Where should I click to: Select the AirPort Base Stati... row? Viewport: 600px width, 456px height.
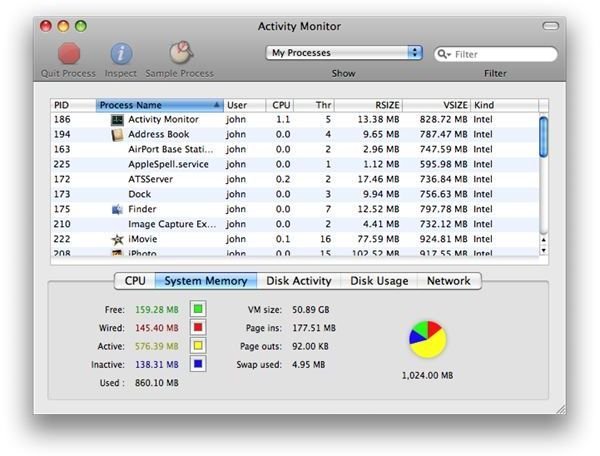coord(295,150)
